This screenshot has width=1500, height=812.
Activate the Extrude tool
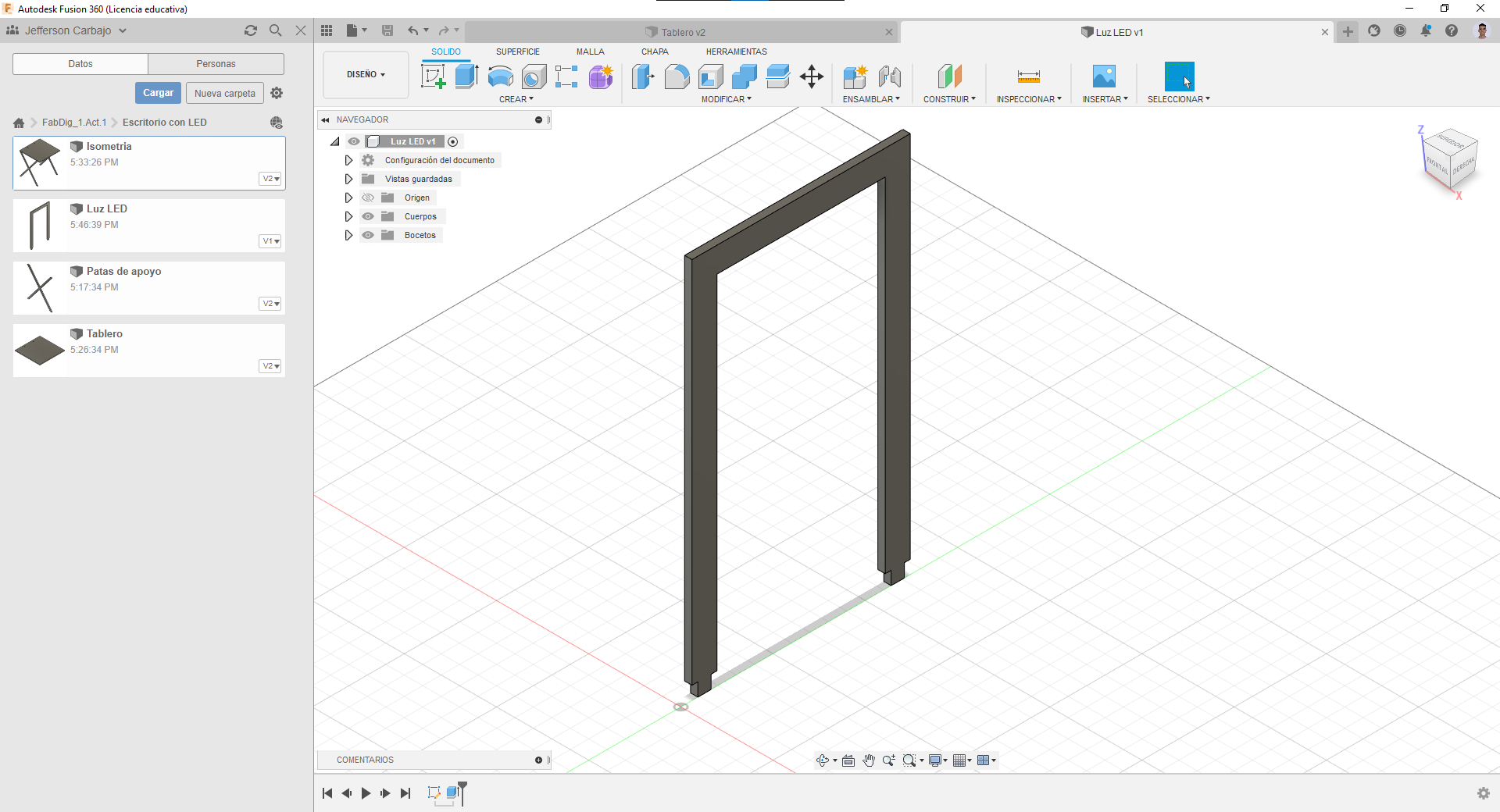coord(466,77)
